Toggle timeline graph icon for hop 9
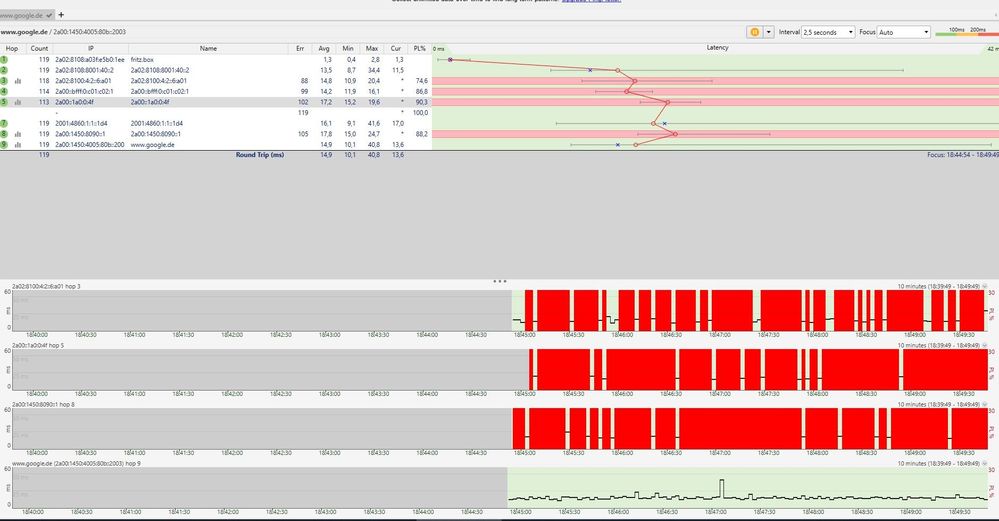999x521 pixels. tap(18, 145)
